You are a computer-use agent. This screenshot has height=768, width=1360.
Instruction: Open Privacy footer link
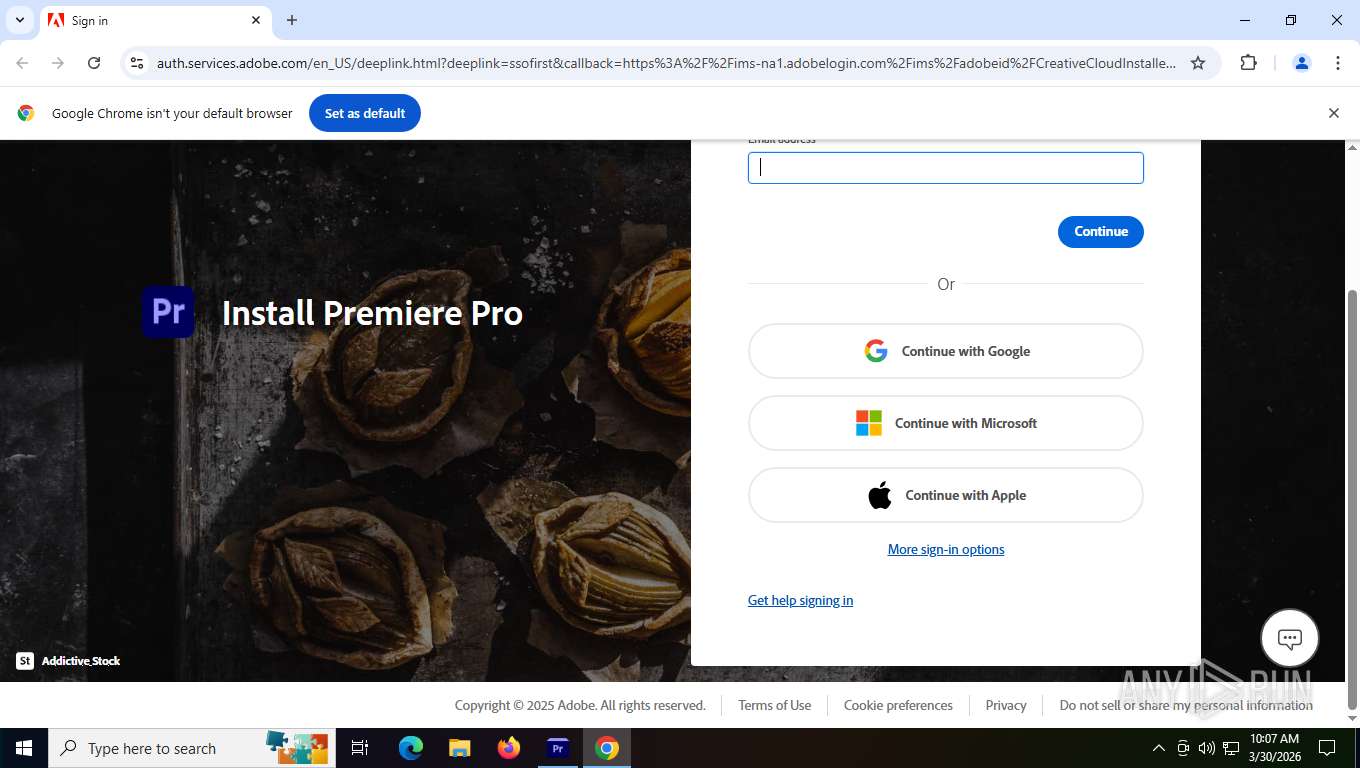pos(1006,705)
